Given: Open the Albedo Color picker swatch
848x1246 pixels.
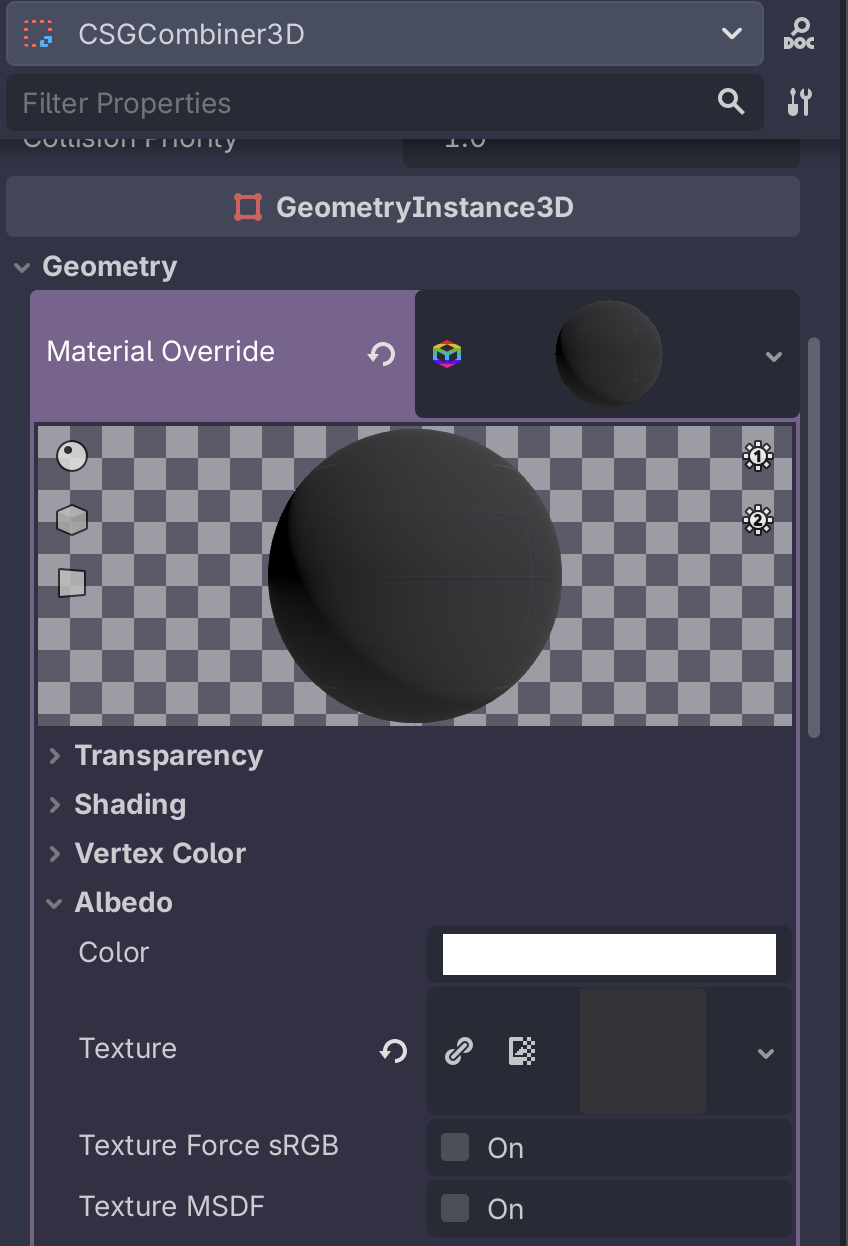Looking at the screenshot, I should [610, 953].
